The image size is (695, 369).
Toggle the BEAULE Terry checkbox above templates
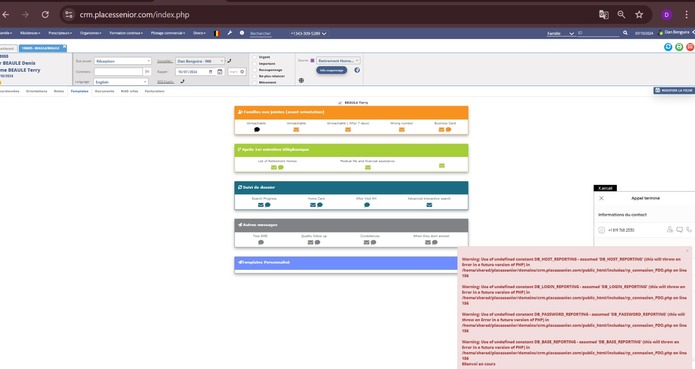click(x=340, y=103)
